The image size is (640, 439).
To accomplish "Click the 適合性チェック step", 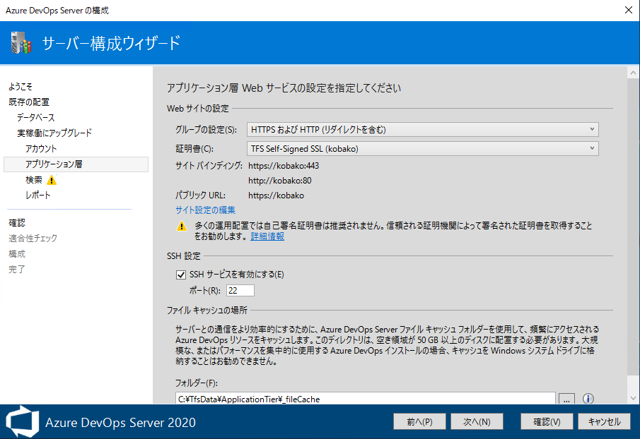I will (33, 238).
